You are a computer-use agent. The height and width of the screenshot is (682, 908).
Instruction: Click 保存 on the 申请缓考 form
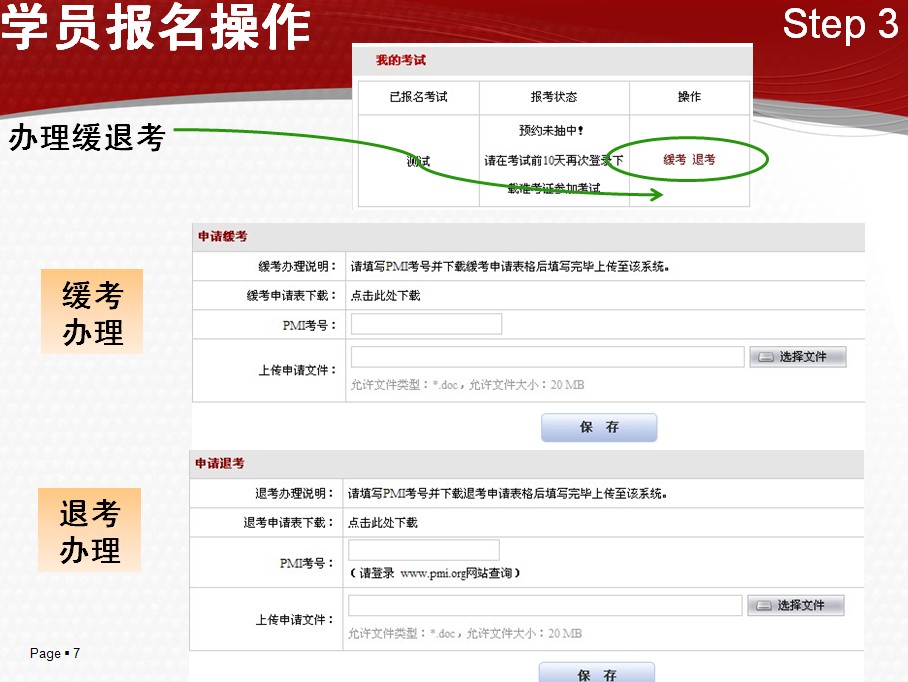598,426
